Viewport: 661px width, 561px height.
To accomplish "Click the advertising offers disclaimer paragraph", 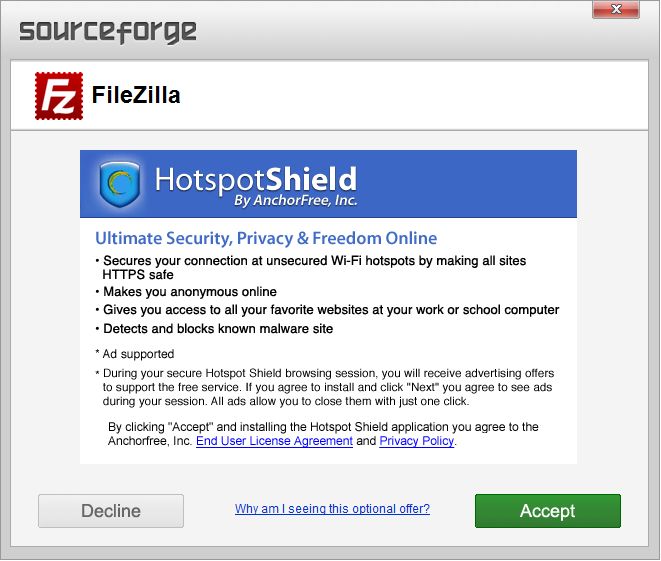I will click(328, 387).
